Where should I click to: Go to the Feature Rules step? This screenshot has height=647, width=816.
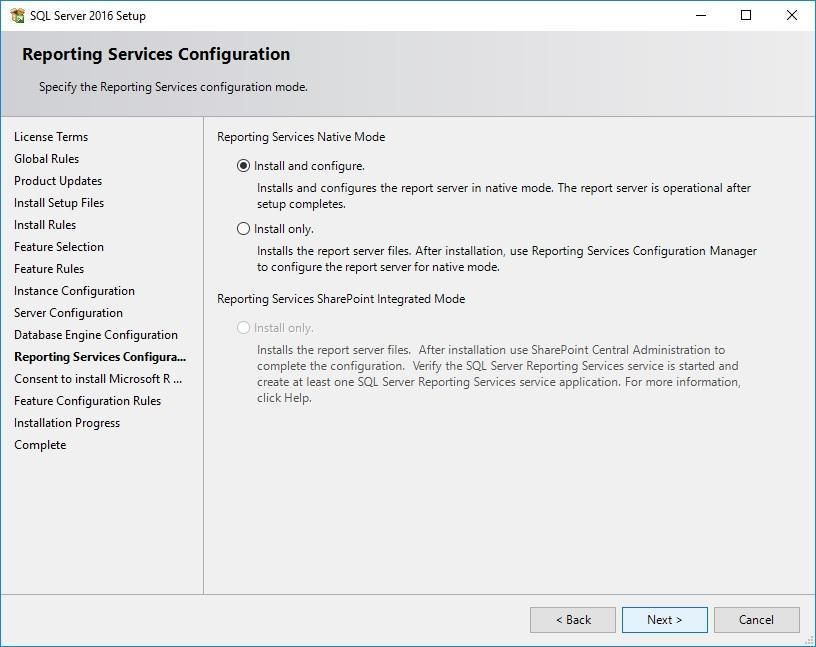[x=49, y=269]
